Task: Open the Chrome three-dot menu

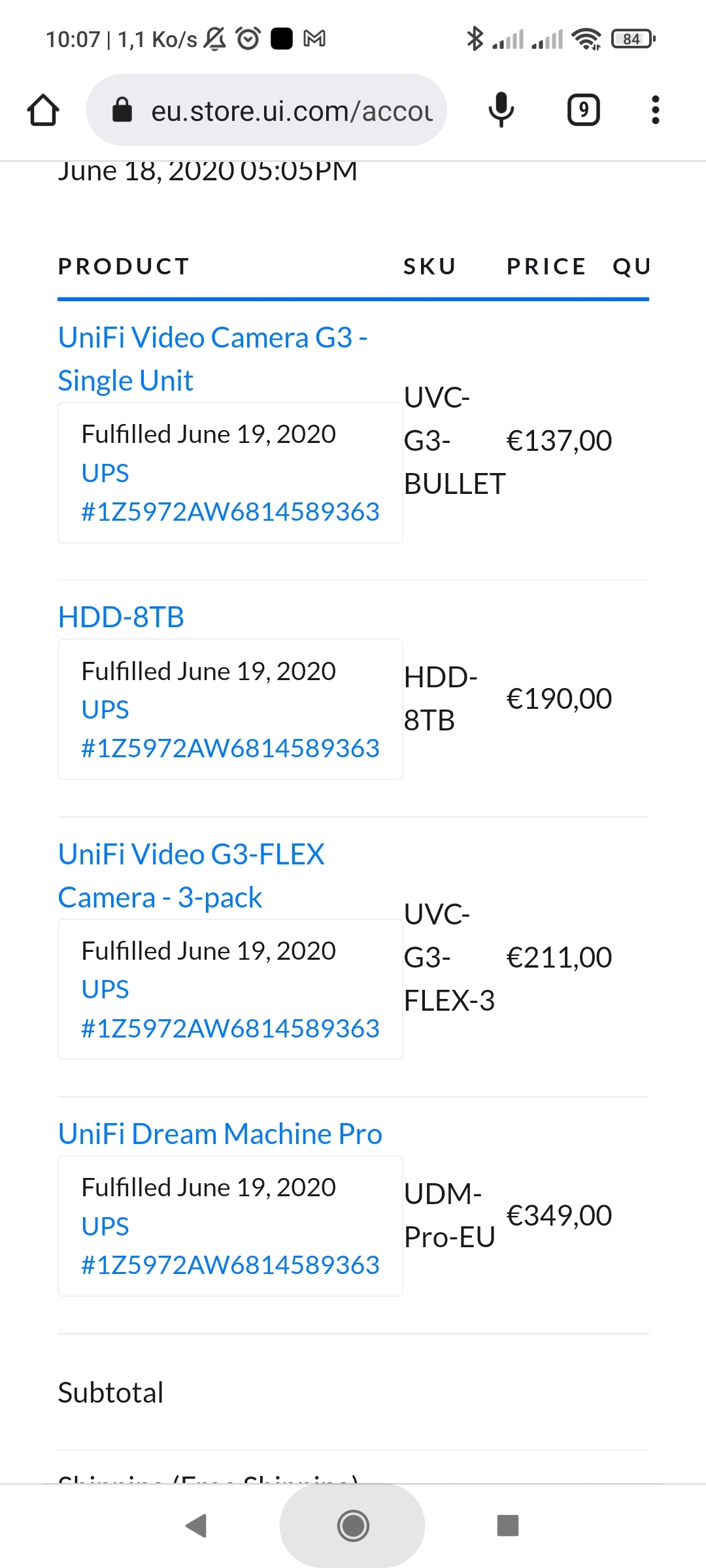Action: (x=655, y=110)
